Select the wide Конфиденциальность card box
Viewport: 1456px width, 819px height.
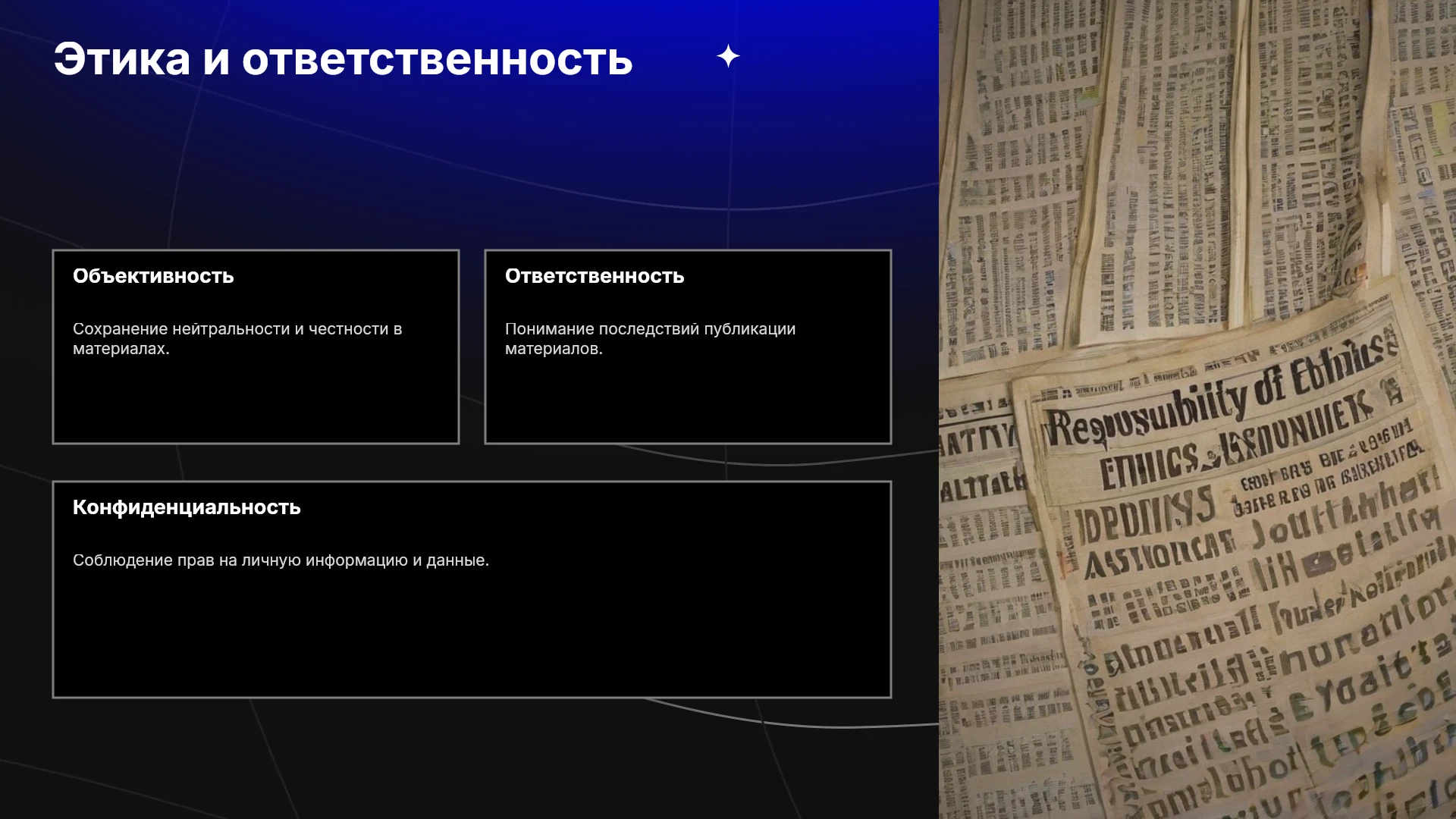click(x=472, y=589)
